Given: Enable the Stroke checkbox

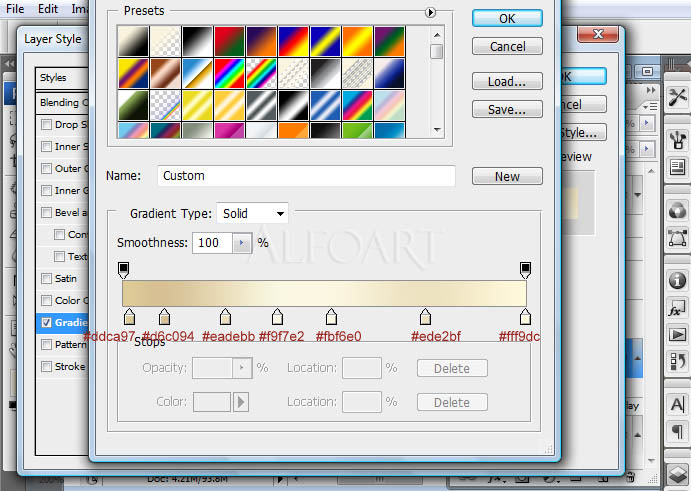Looking at the screenshot, I should coord(46,366).
